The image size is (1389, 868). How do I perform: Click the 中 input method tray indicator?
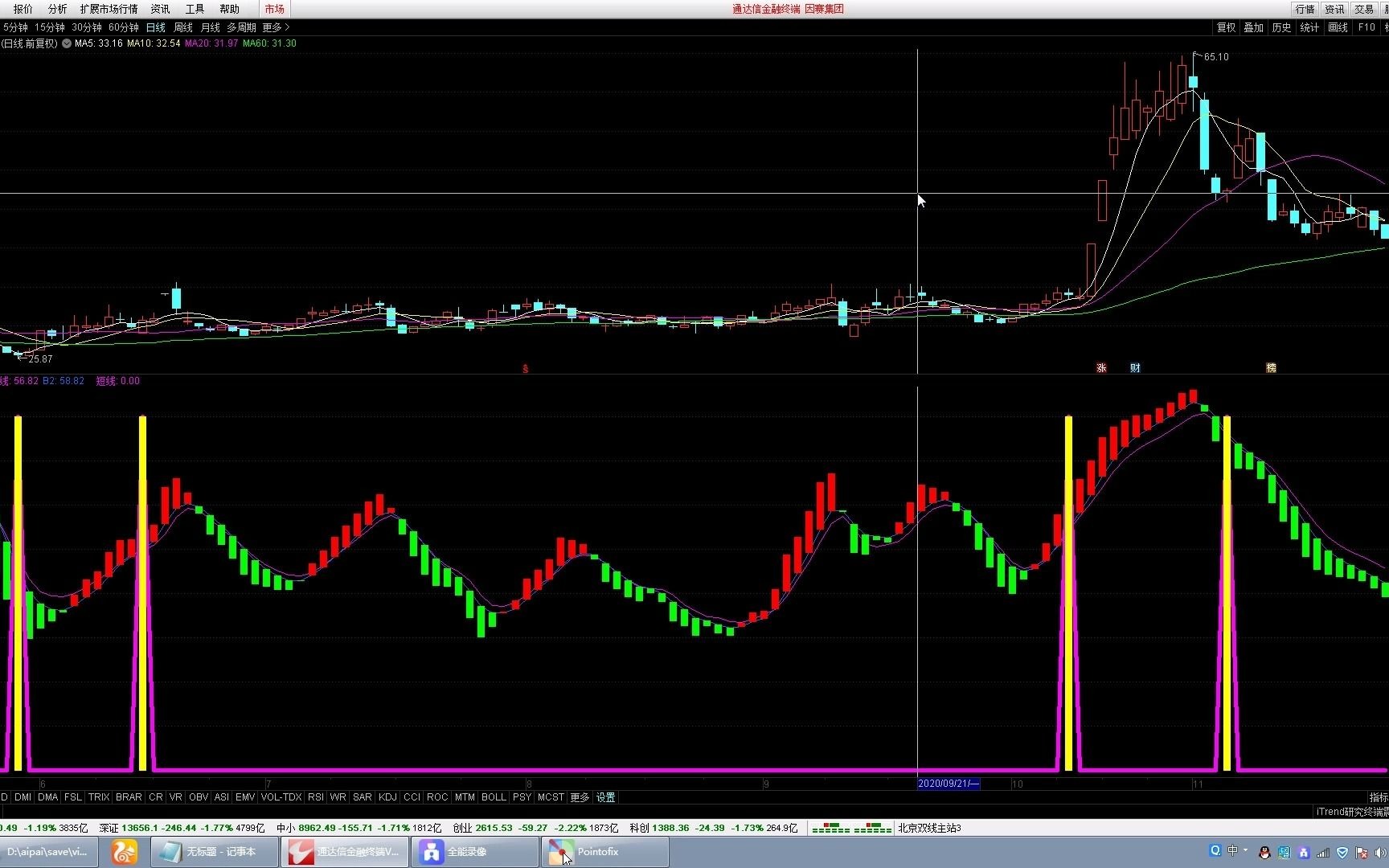pos(1232,850)
